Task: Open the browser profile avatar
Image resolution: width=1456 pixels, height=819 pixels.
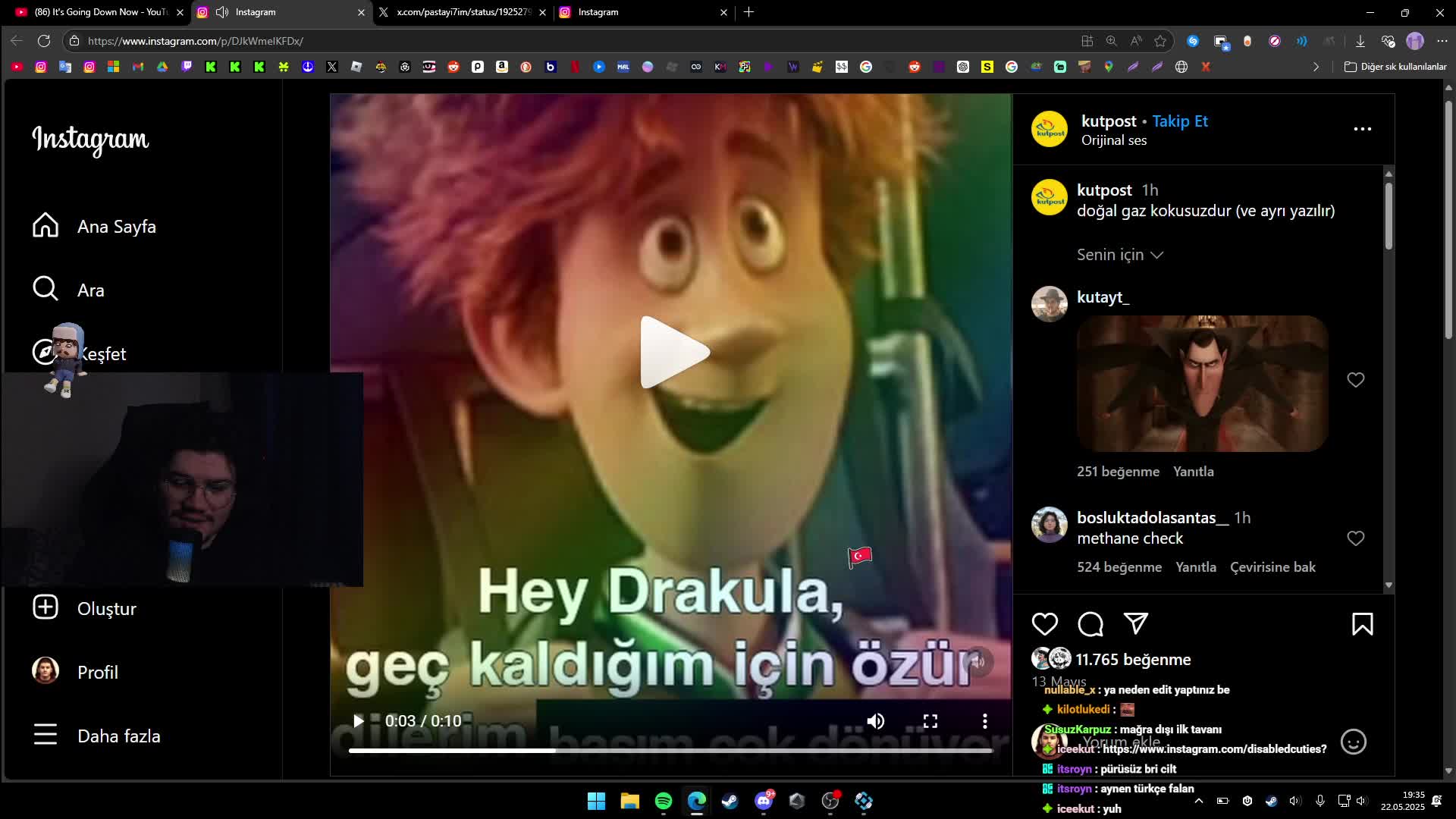Action: tap(1415, 41)
